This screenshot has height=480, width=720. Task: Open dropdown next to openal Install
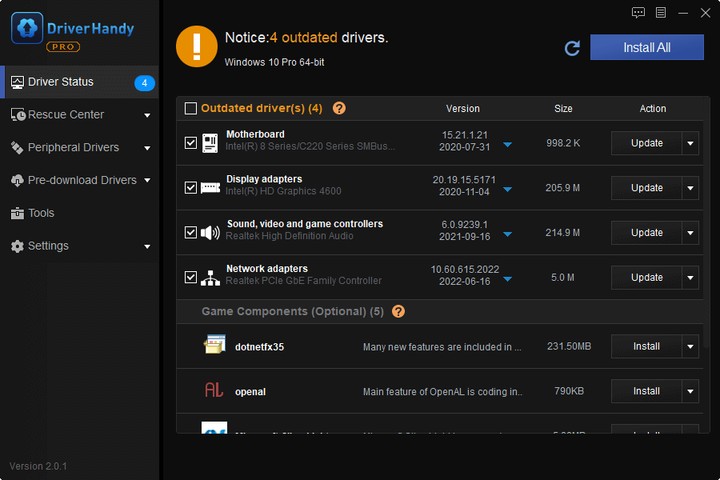pos(690,391)
